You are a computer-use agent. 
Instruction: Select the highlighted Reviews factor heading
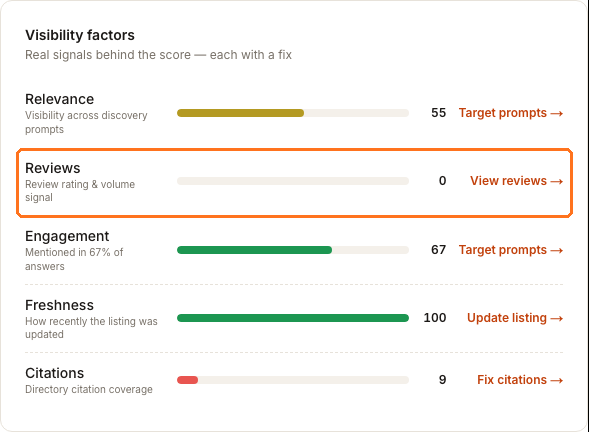point(53,168)
